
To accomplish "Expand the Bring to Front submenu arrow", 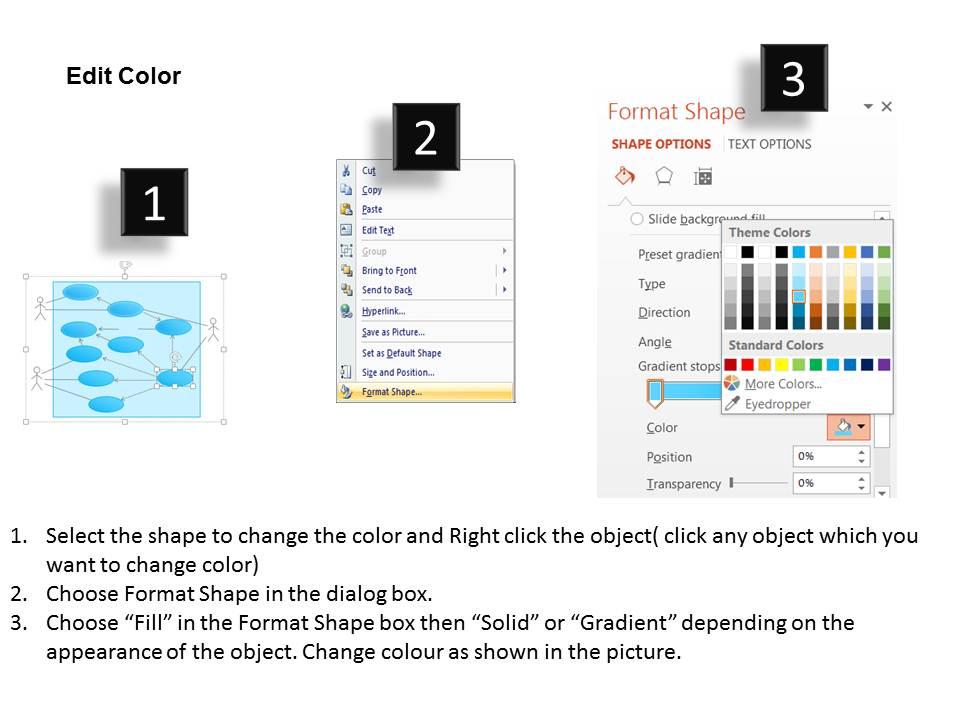I will (504, 270).
